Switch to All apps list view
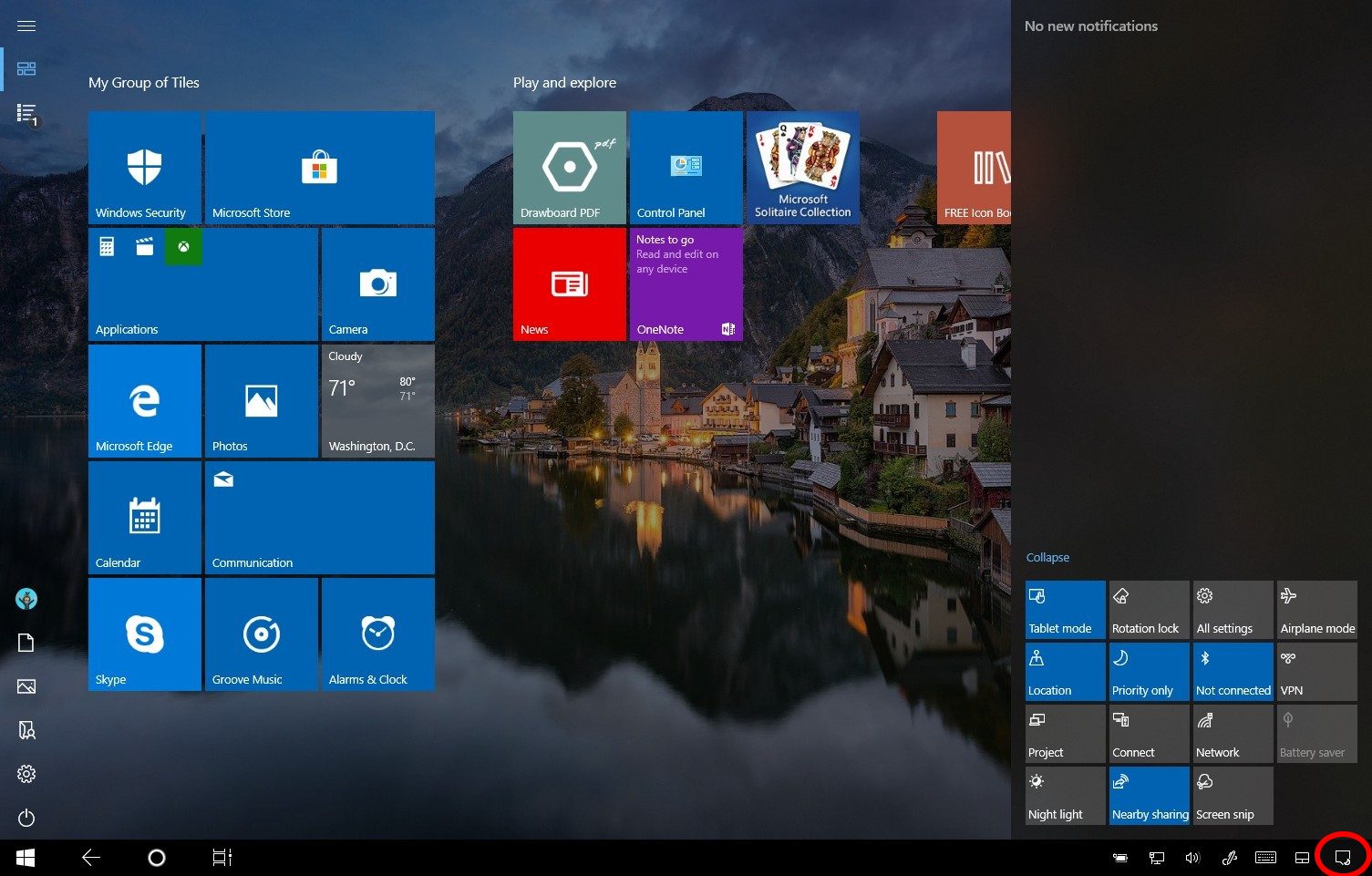1372x876 pixels. (x=26, y=113)
